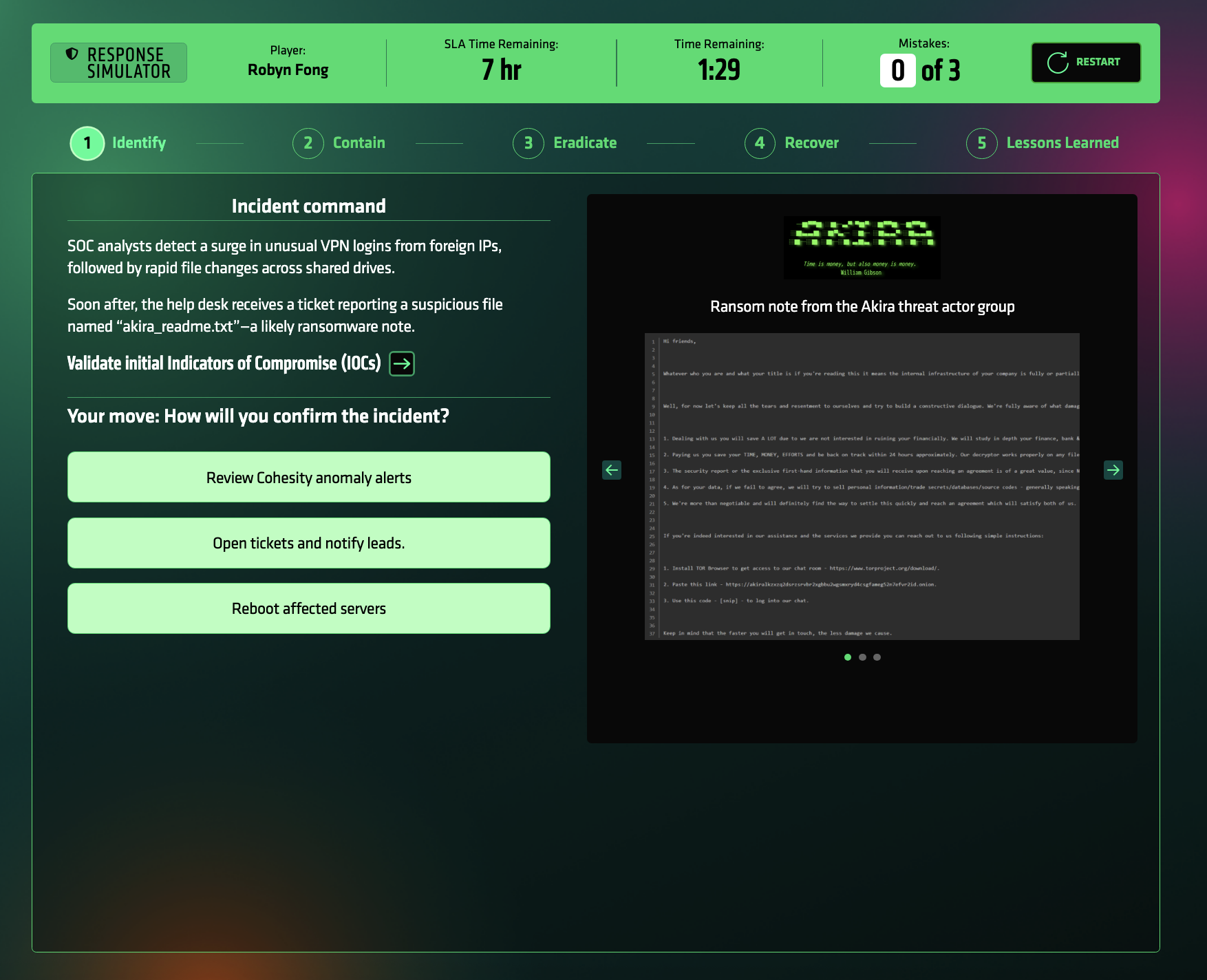Select the third carousel dot indicator
The height and width of the screenshot is (980, 1207).
[877, 657]
